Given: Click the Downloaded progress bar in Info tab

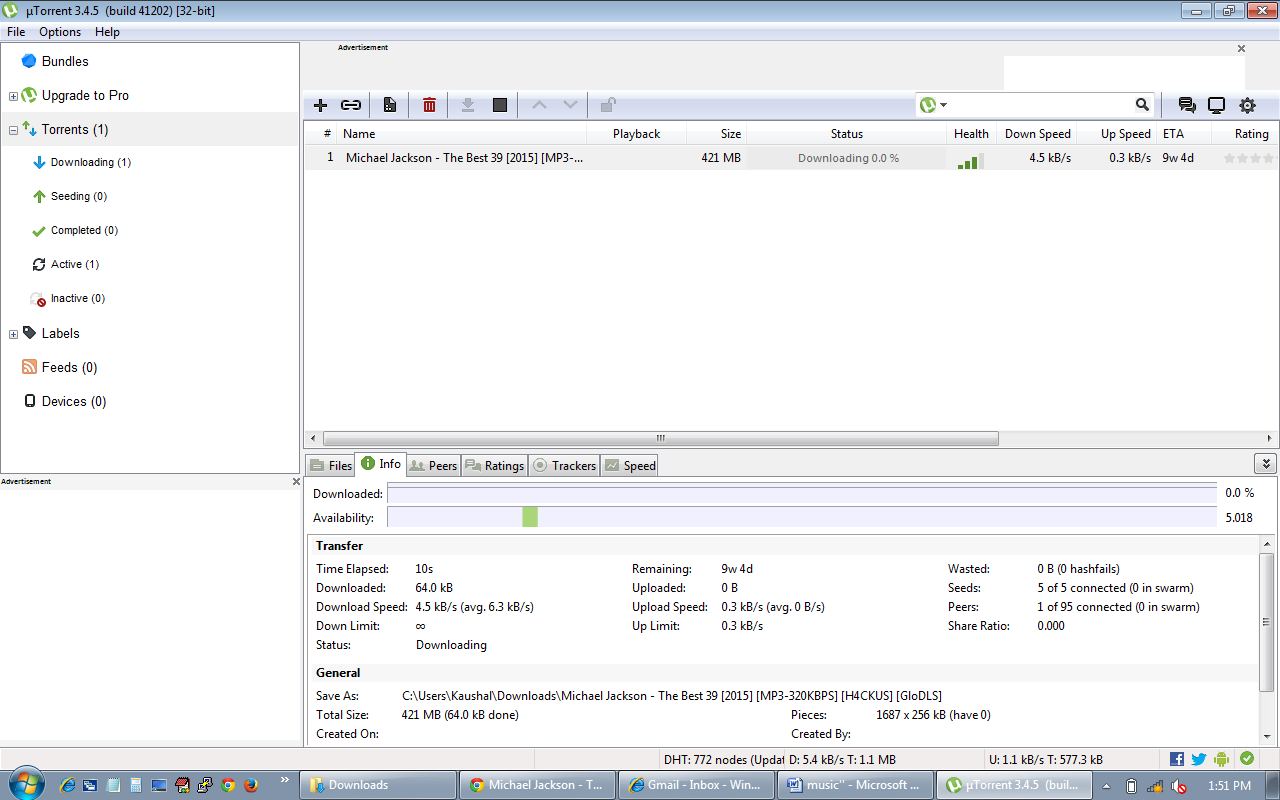Looking at the screenshot, I should [802, 493].
